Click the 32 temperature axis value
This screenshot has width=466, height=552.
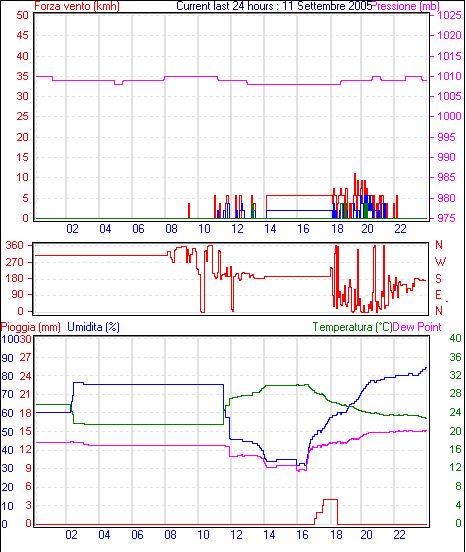455,375
